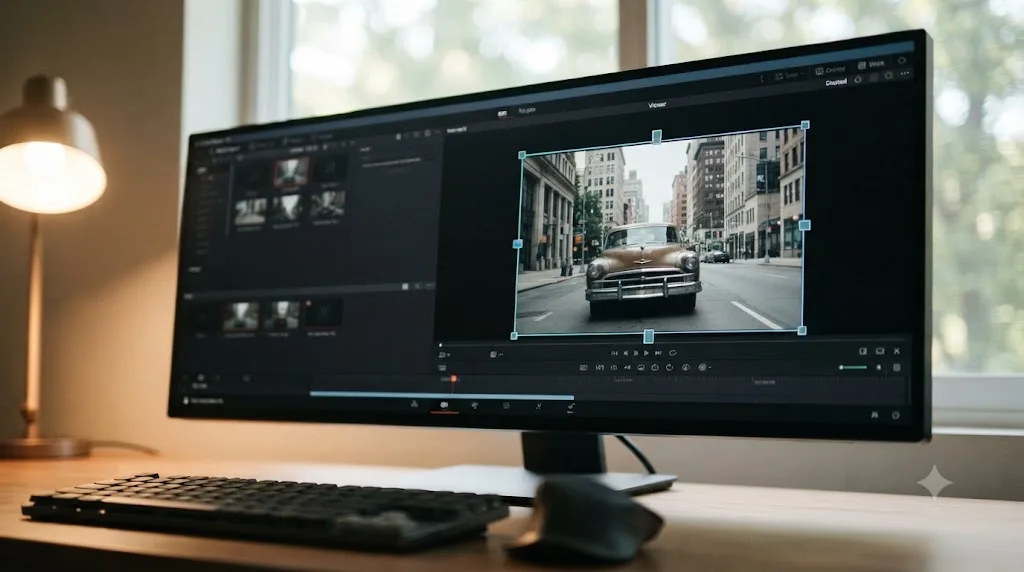
Task: Select the bottom-center handle of the transform box
Action: pyautogui.click(x=648, y=336)
